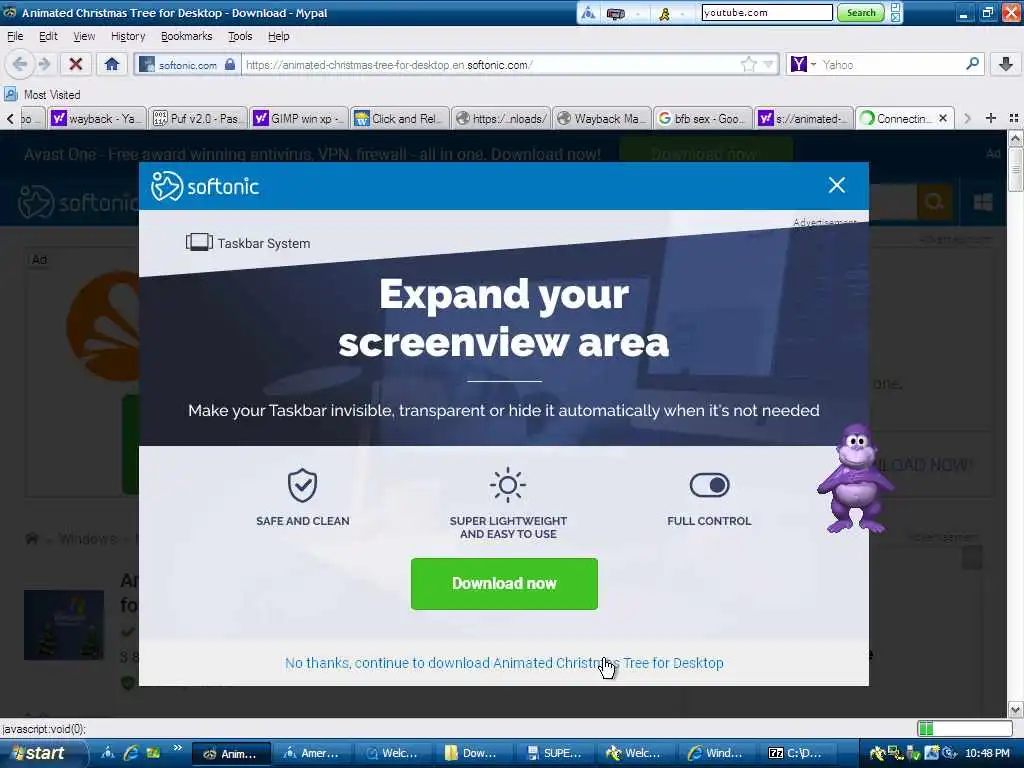Open the Edit menu
This screenshot has height=768, width=1024.
click(x=48, y=37)
